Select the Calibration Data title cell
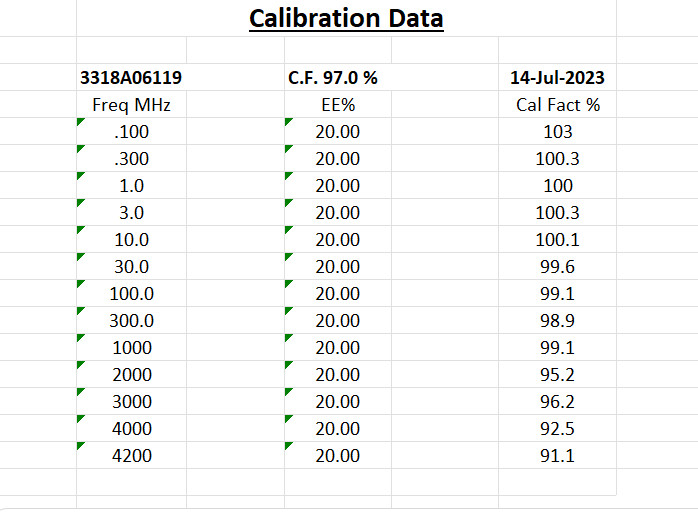Screen dimensions: 698x515 [346, 18]
